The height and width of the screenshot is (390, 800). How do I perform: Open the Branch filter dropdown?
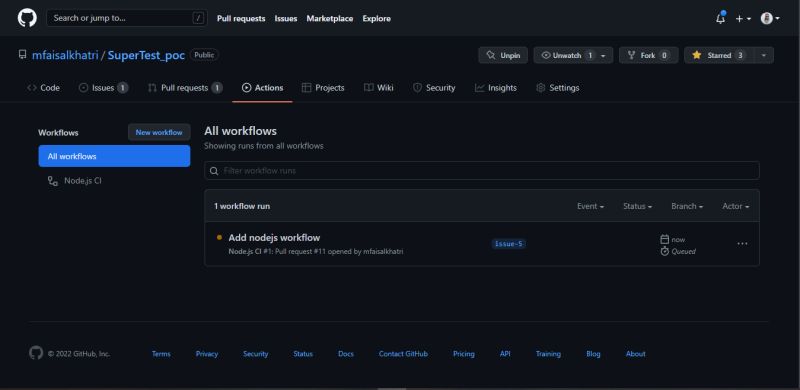(x=687, y=206)
